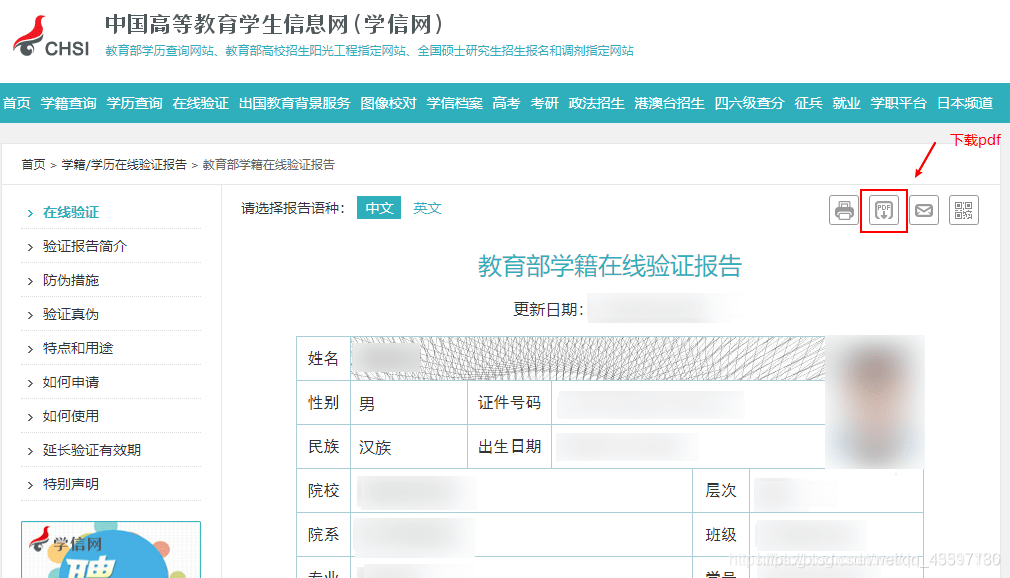Click the 汉族 ethnicity value cell
This screenshot has width=1010, height=578.
(x=409, y=447)
